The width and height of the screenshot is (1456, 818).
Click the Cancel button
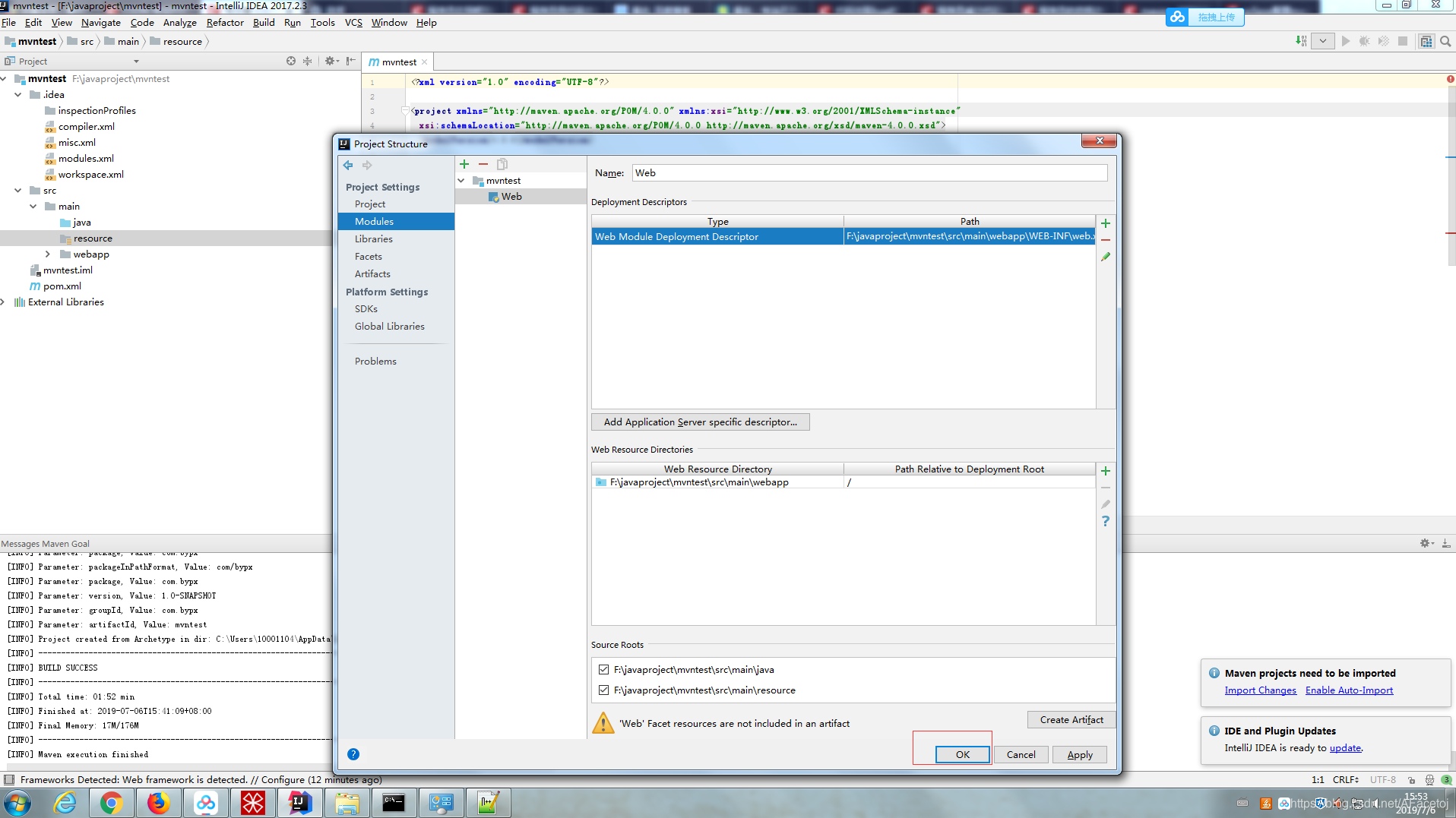[1021, 754]
